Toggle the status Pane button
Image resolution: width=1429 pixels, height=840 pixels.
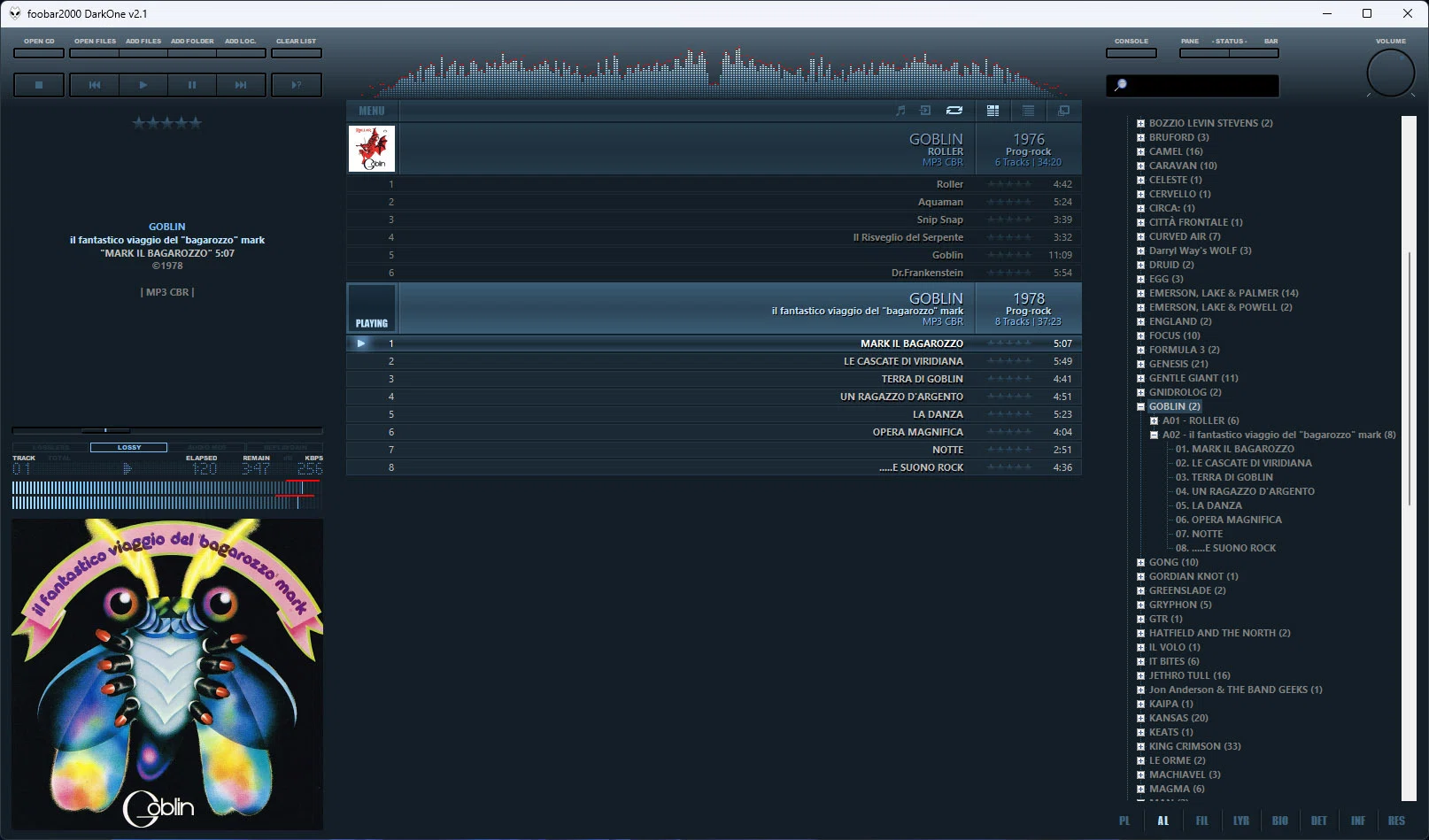pyautogui.click(x=1203, y=53)
